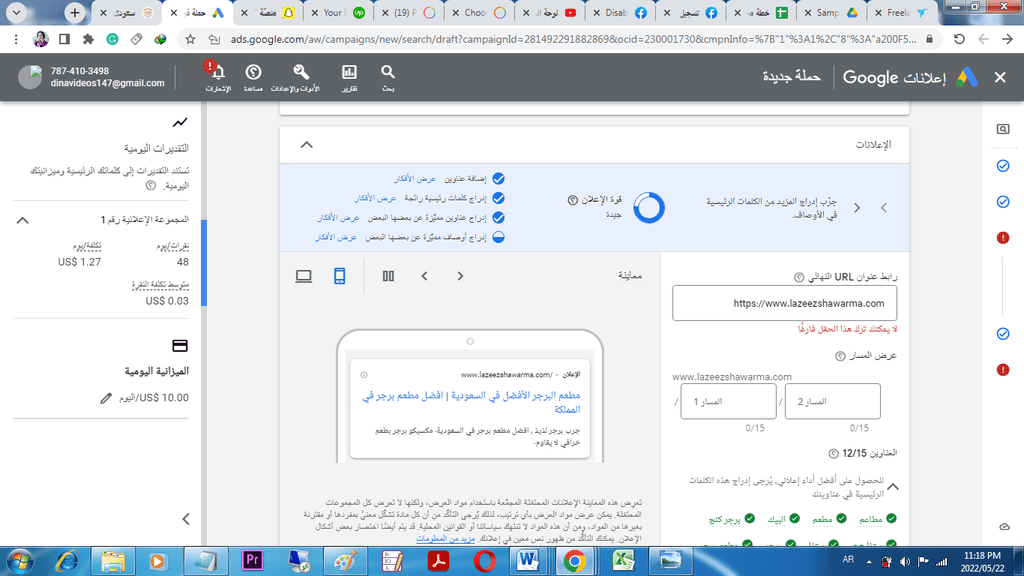
Task: Click help icon under daily estimates text
Action: tap(151, 185)
